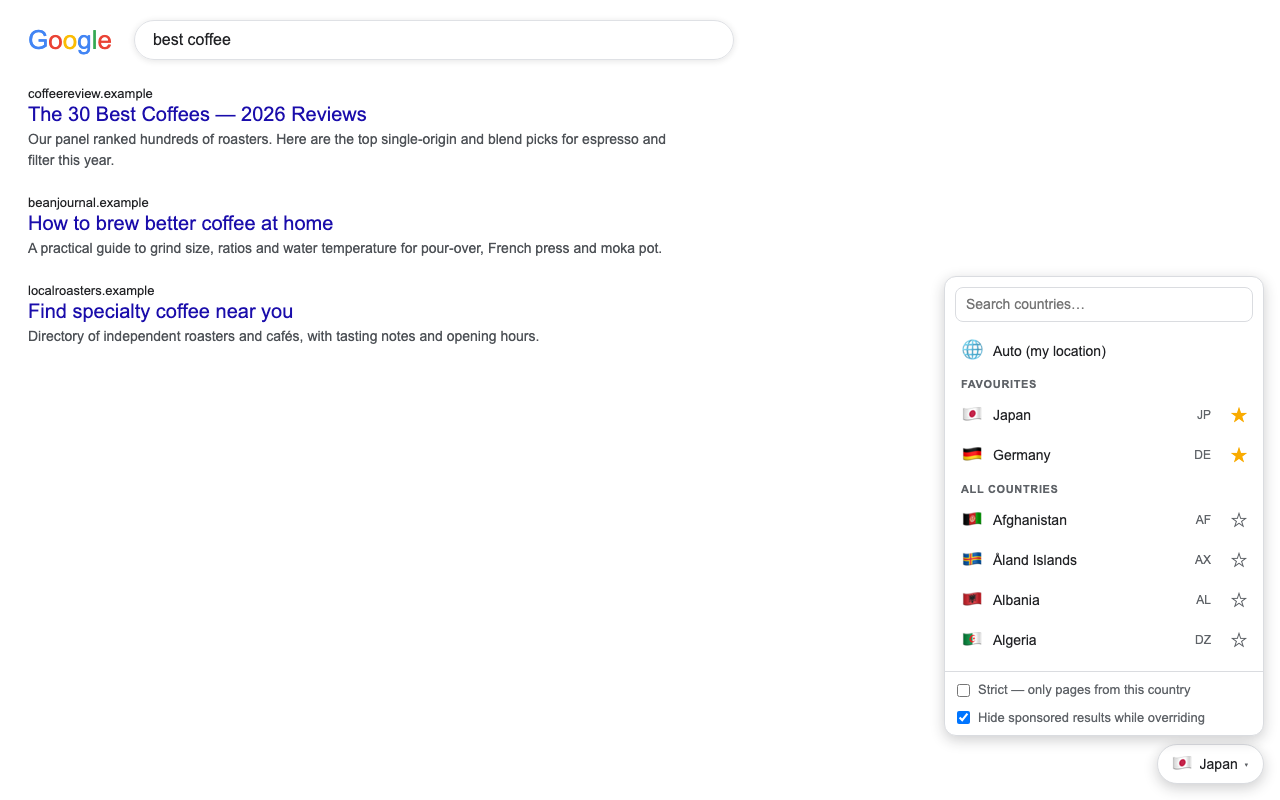Image resolution: width=1280 pixels, height=800 pixels.
Task: Click the coffeereview.example site label
Action: click(90, 94)
